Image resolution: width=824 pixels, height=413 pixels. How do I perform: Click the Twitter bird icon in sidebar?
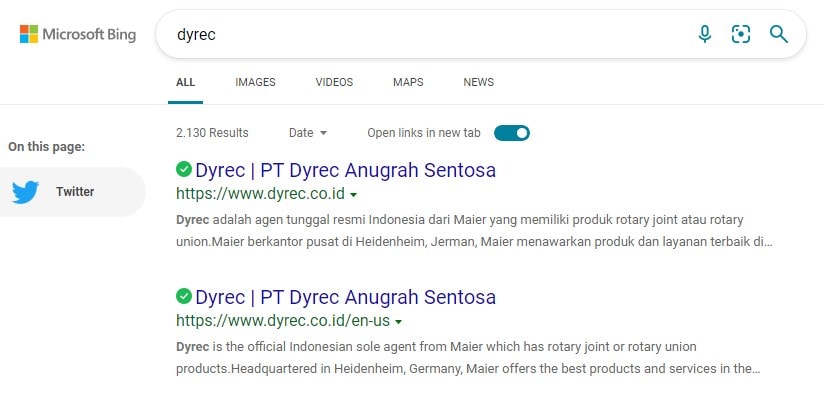click(x=25, y=192)
